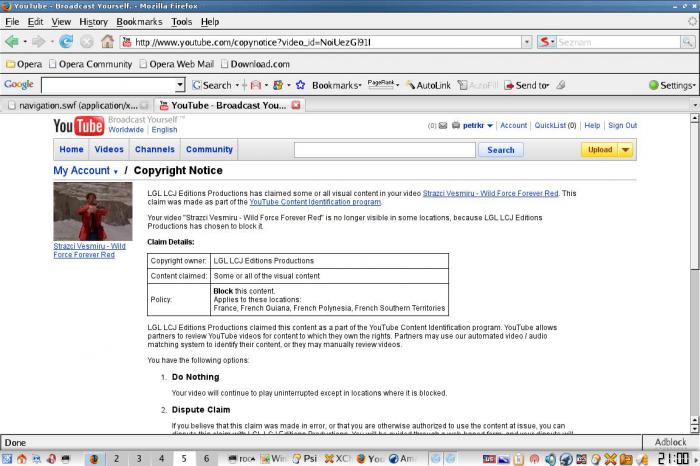Open the YouTube Content Identification program link
Screen dimensions: 700x466
coord(315,202)
